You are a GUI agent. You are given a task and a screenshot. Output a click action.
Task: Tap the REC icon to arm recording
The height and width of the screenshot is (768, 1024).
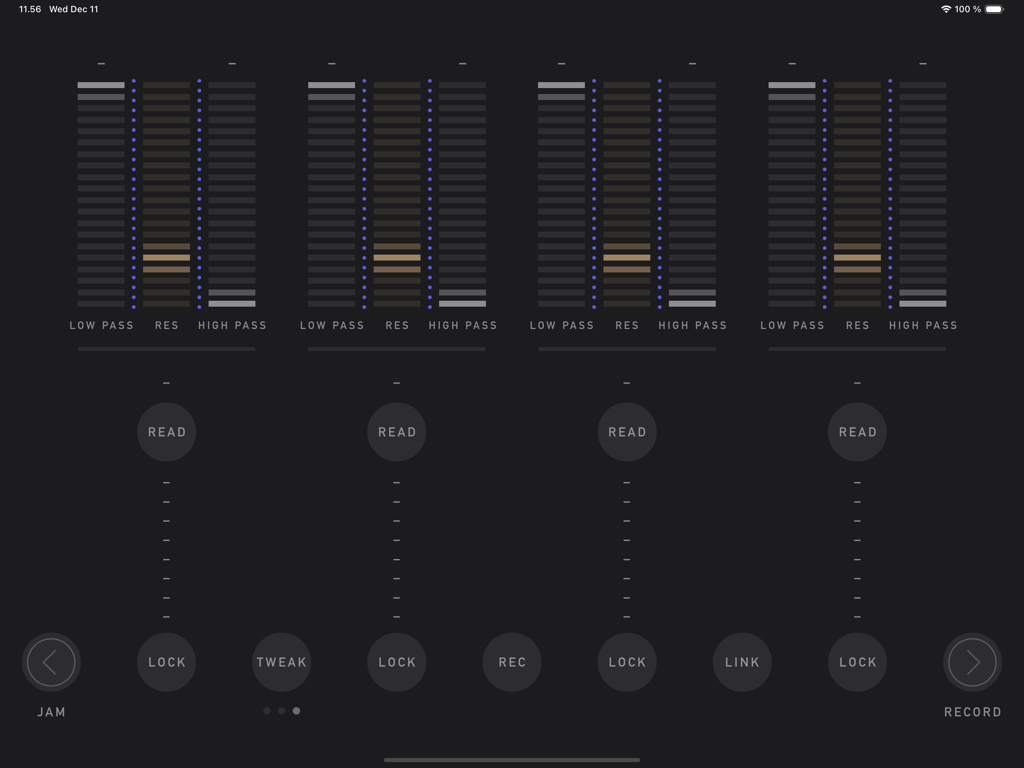(512, 662)
